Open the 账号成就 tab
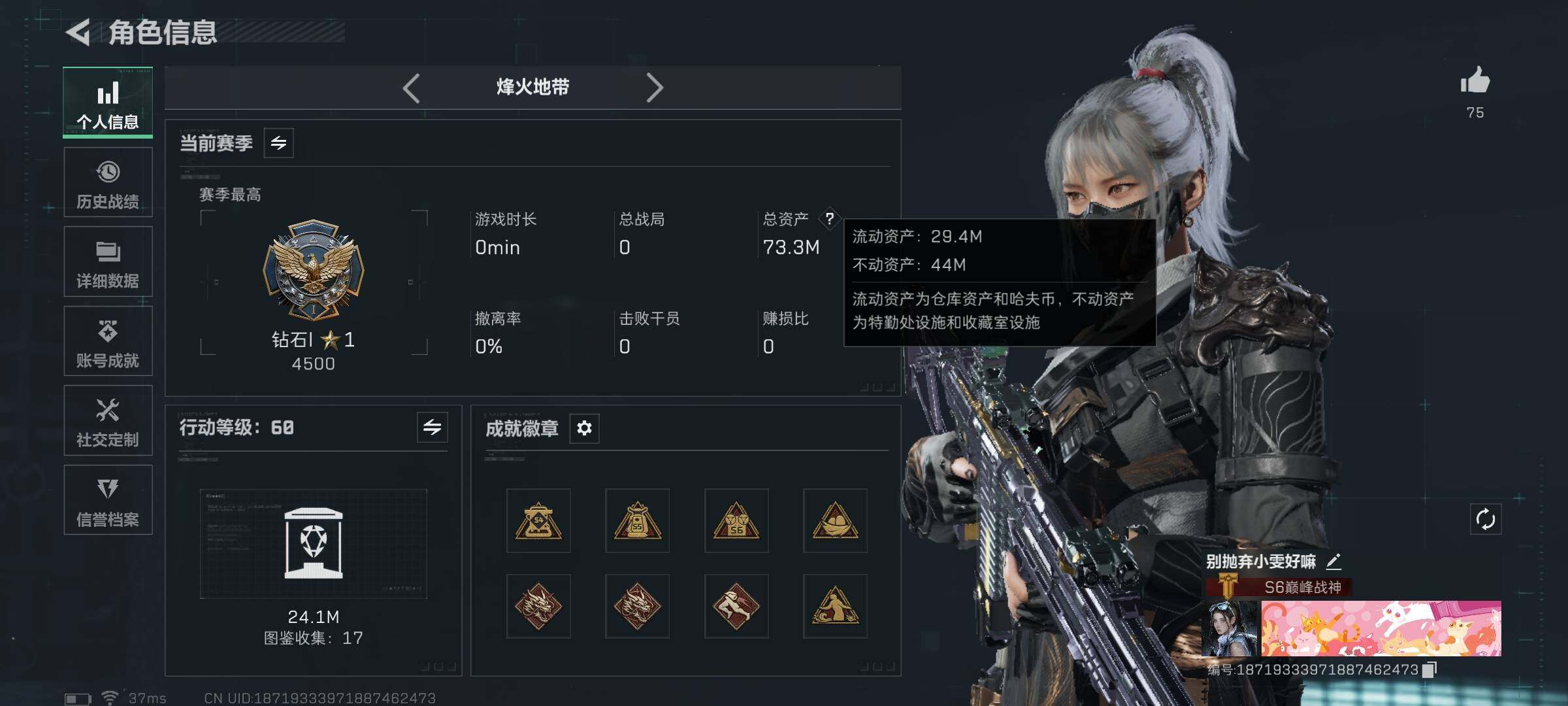 coord(108,341)
